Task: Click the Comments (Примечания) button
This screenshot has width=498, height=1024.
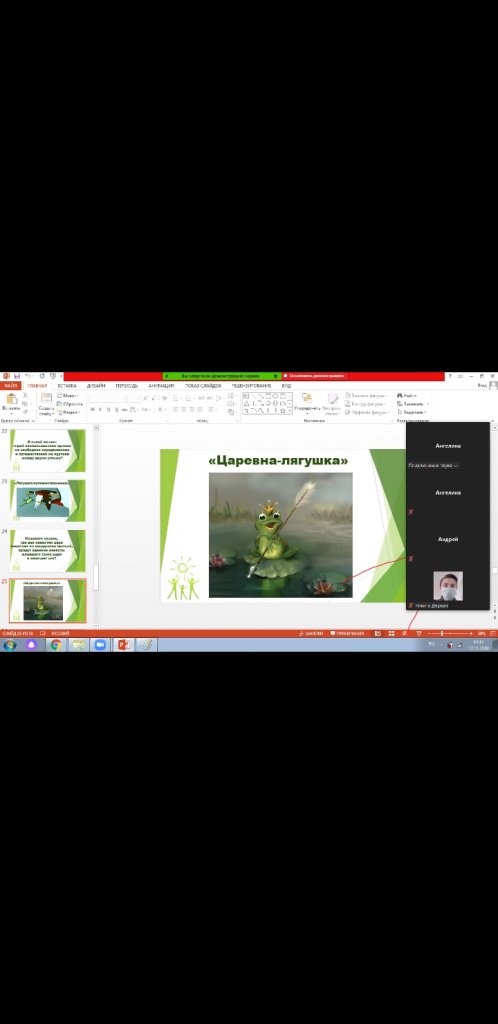Action: click(x=347, y=633)
